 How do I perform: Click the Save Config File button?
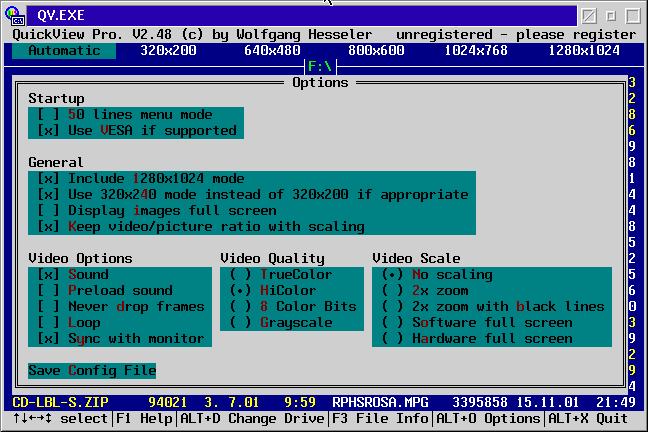[x=92, y=370]
